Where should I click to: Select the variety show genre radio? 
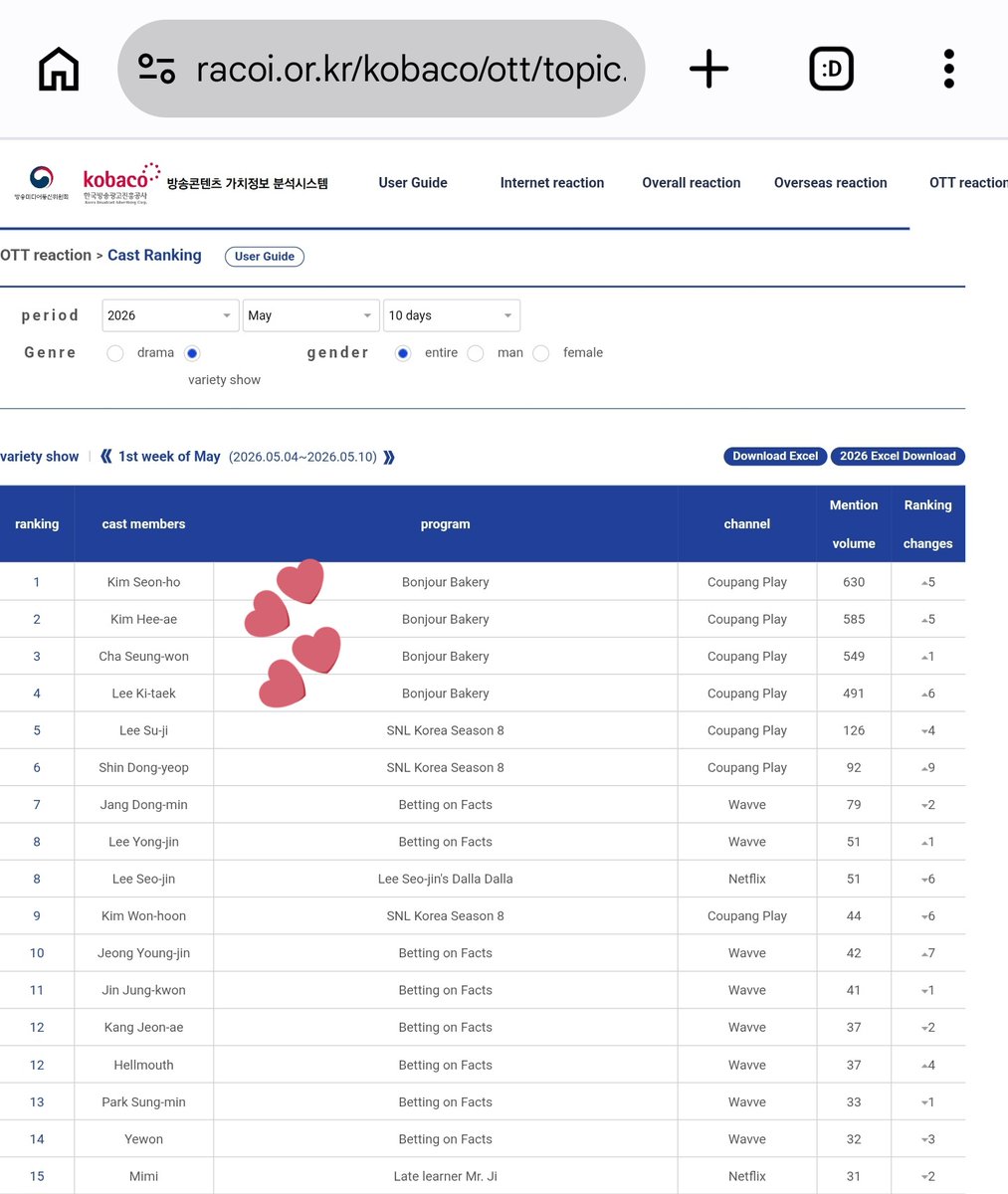pyautogui.click(x=192, y=353)
